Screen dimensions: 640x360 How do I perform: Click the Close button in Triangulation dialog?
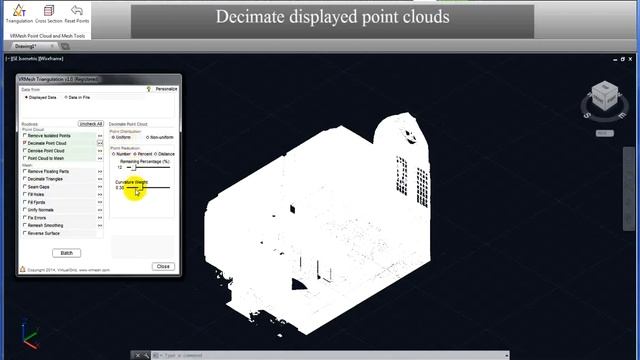(x=163, y=267)
